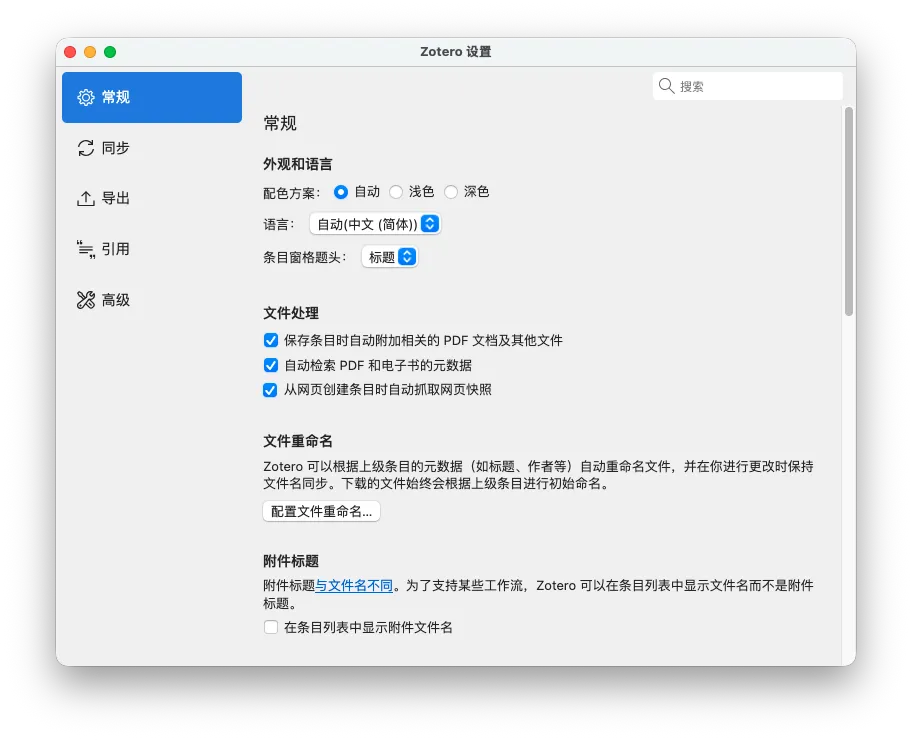Click the quotation icon beside 引用
Image resolution: width=912 pixels, height=740 pixels.
point(86,250)
